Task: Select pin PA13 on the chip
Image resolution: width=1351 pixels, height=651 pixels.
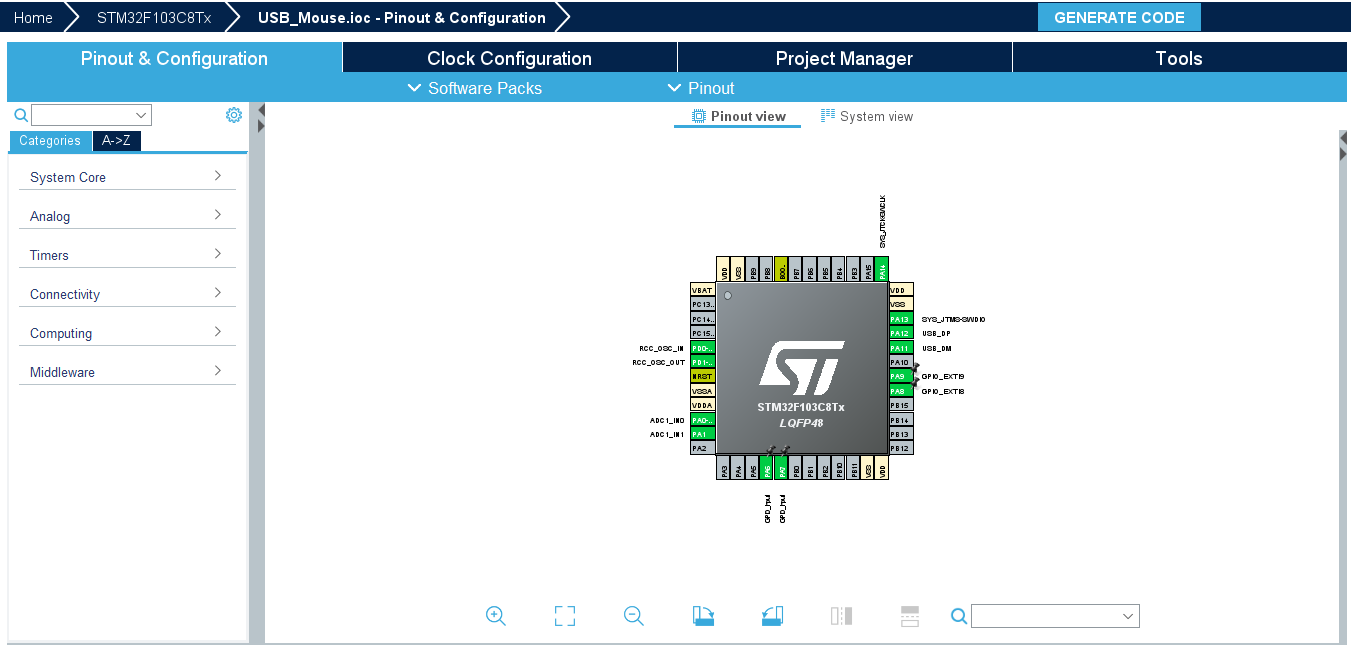Action: 900,319
